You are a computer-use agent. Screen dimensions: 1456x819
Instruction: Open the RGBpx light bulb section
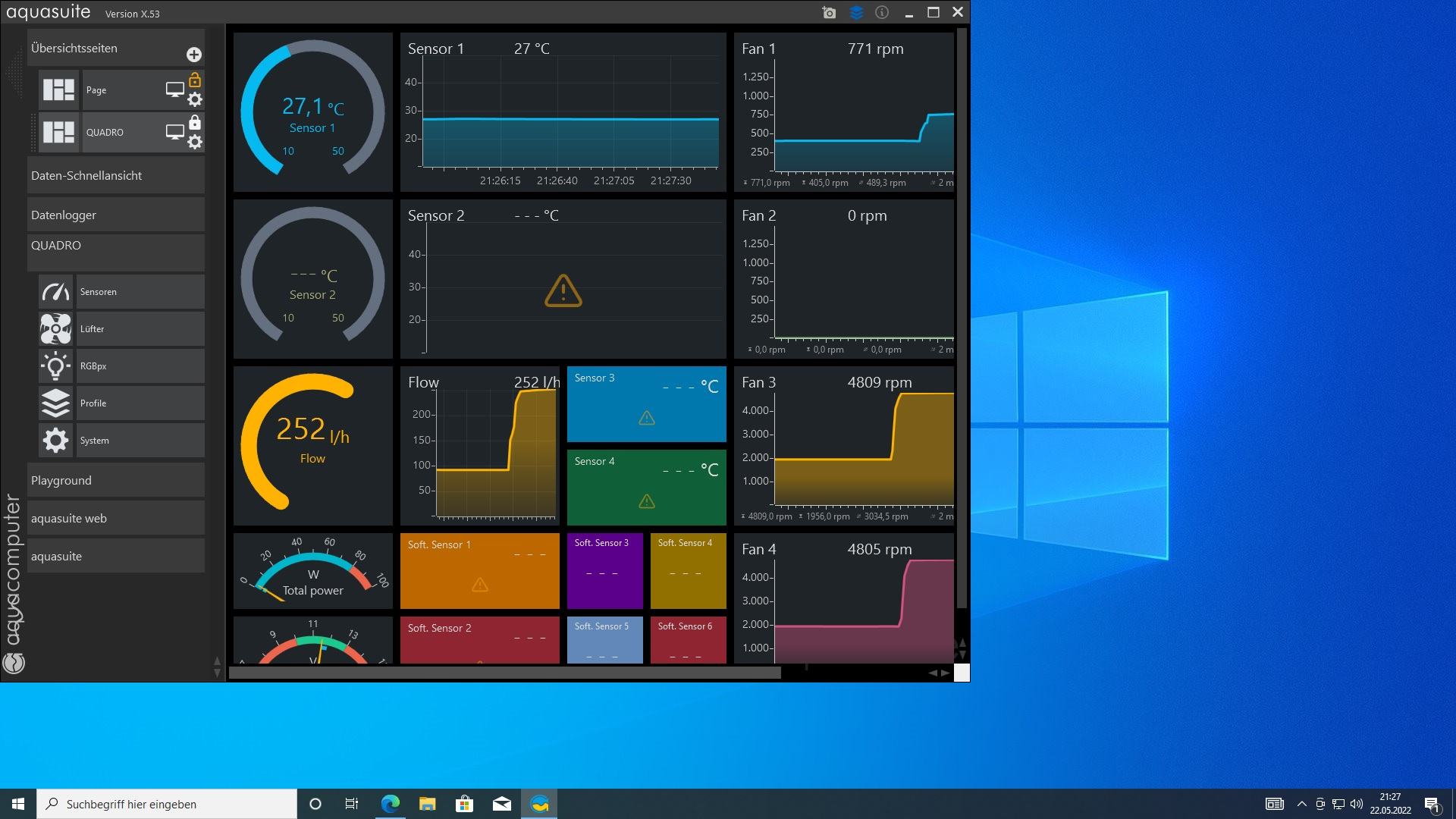pyautogui.click(x=56, y=366)
